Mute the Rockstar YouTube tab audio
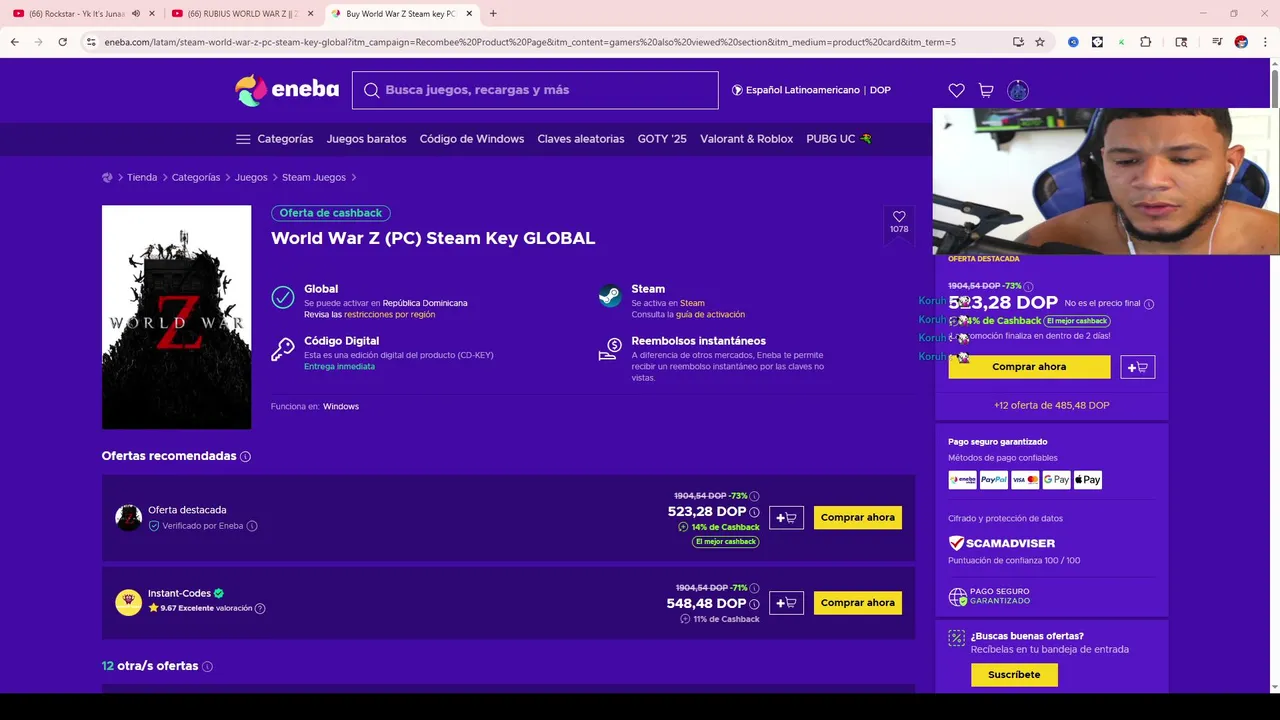 pos(136,14)
